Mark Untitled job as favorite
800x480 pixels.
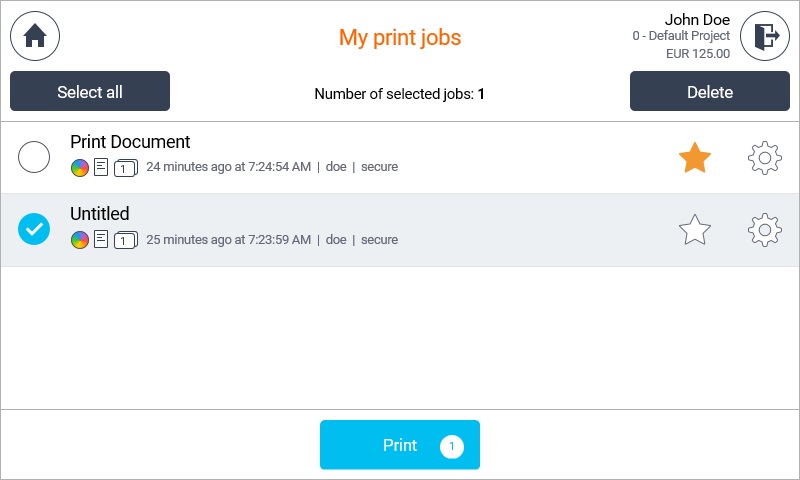tap(695, 230)
